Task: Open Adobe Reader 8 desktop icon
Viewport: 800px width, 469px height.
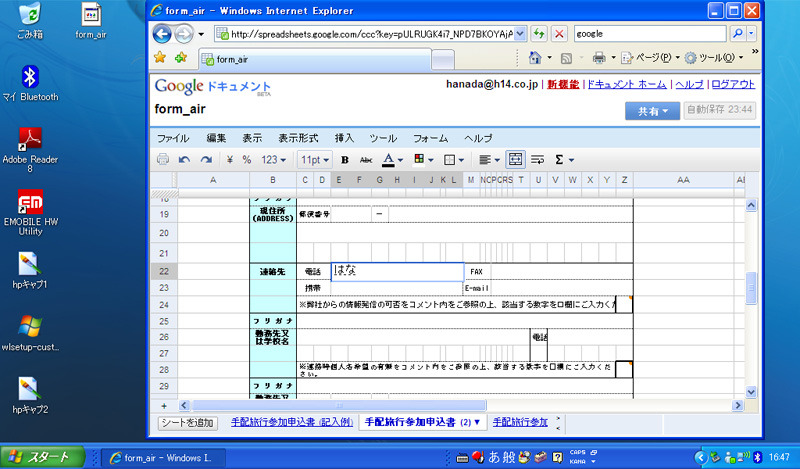Action: [x=30, y=150]
